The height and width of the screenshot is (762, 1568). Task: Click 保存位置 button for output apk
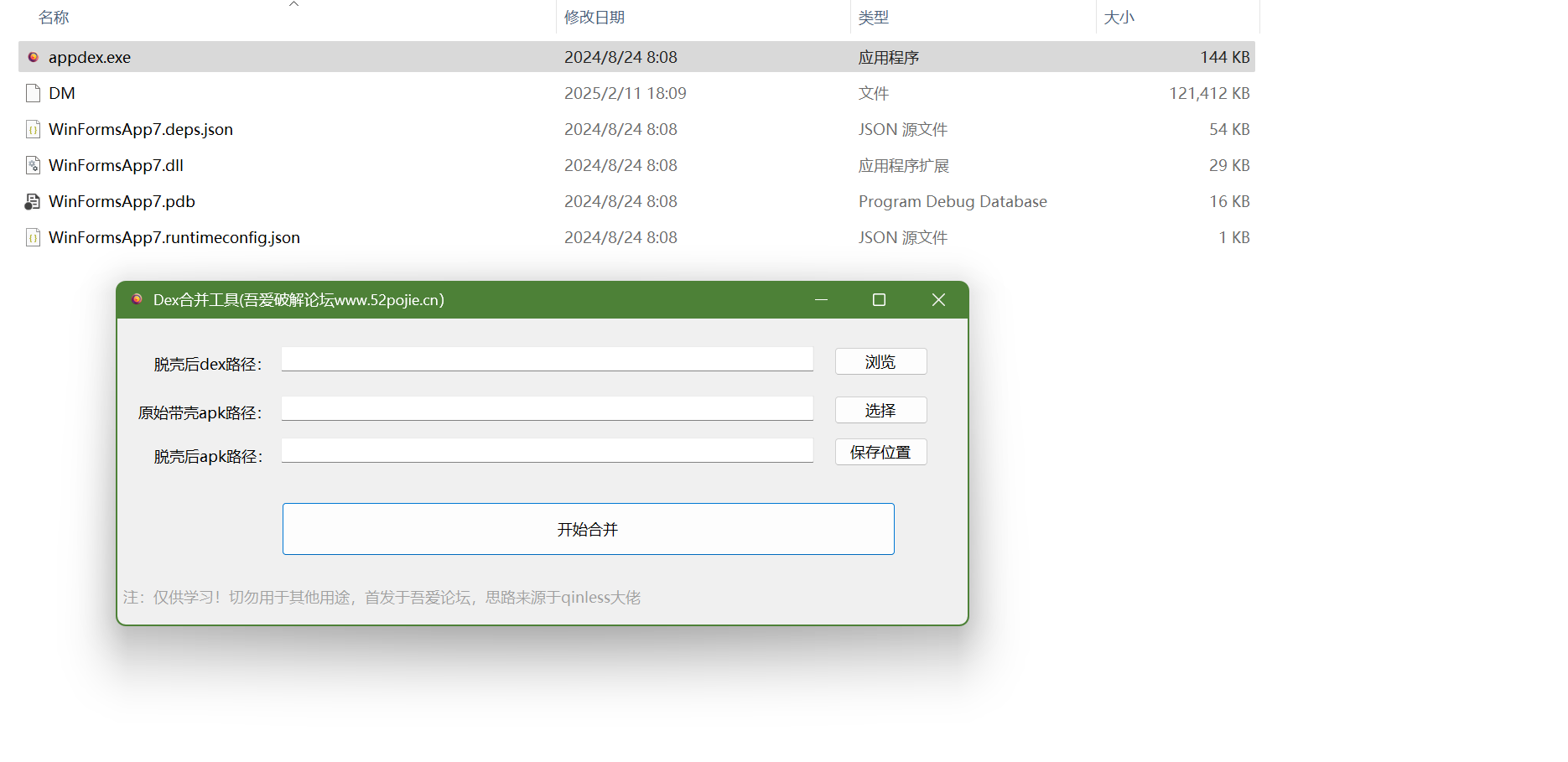click(x=880, y=452)
